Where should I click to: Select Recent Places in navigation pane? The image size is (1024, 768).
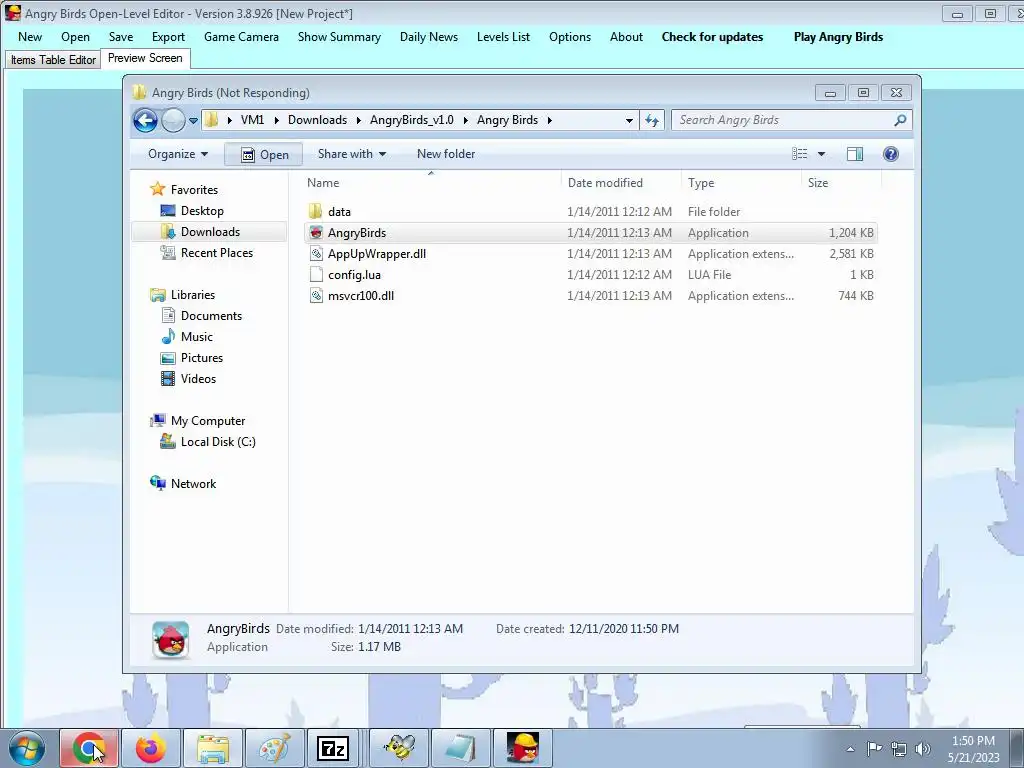[216, 253]
